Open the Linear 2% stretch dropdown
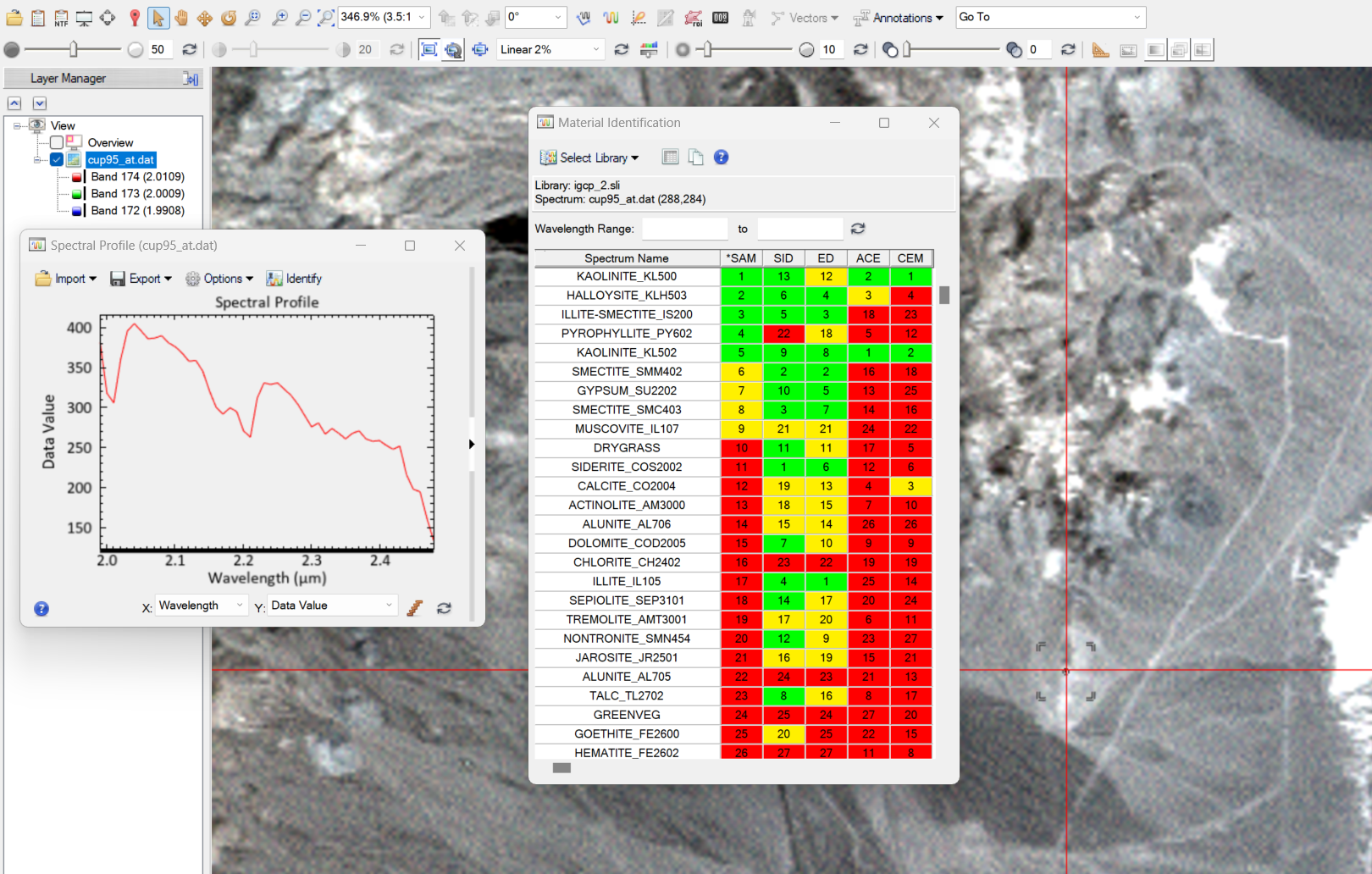Viewport: 1372px width, 874px height. coord(595,50)
